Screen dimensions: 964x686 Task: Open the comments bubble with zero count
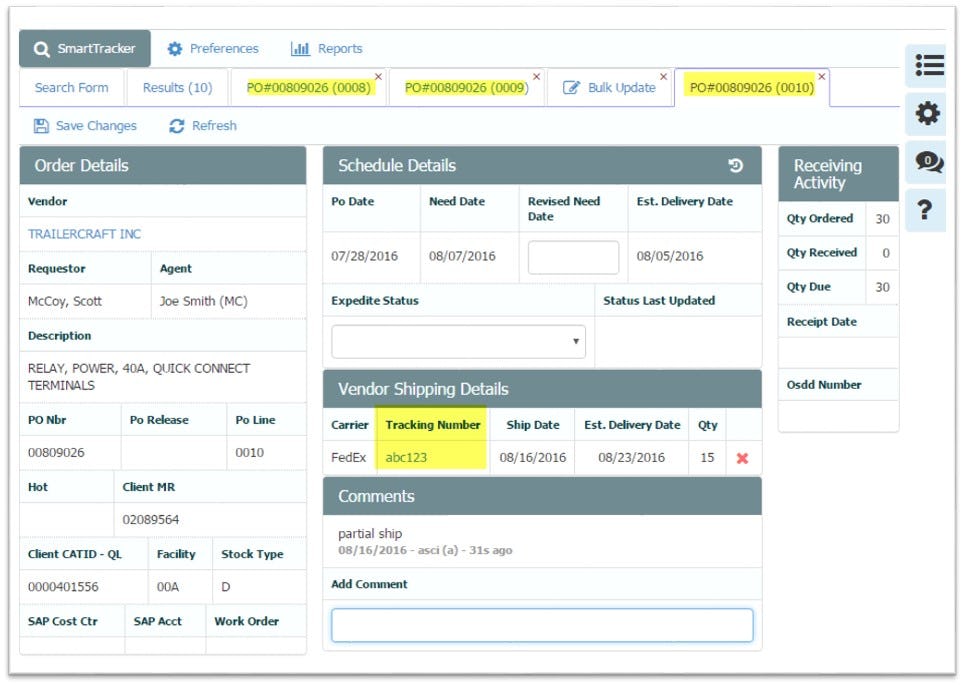click(x=927, y=162)
